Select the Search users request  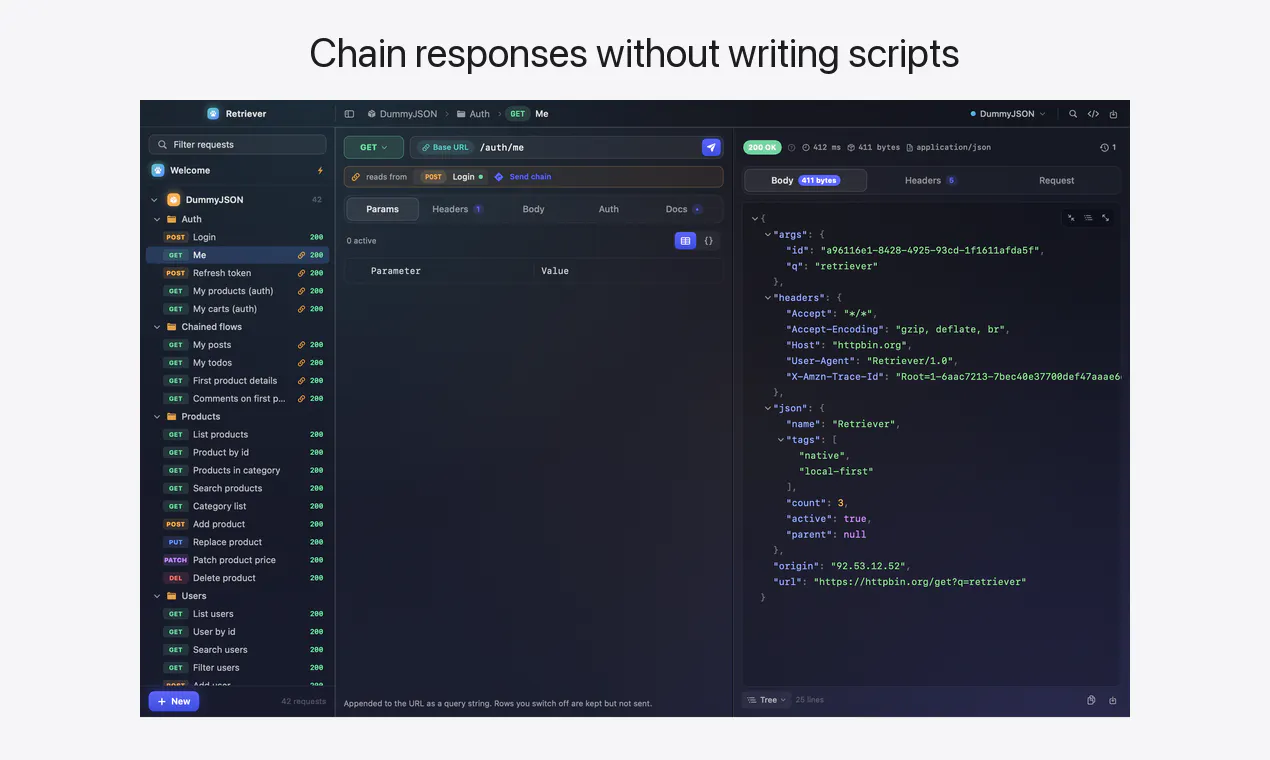(238, 650)
